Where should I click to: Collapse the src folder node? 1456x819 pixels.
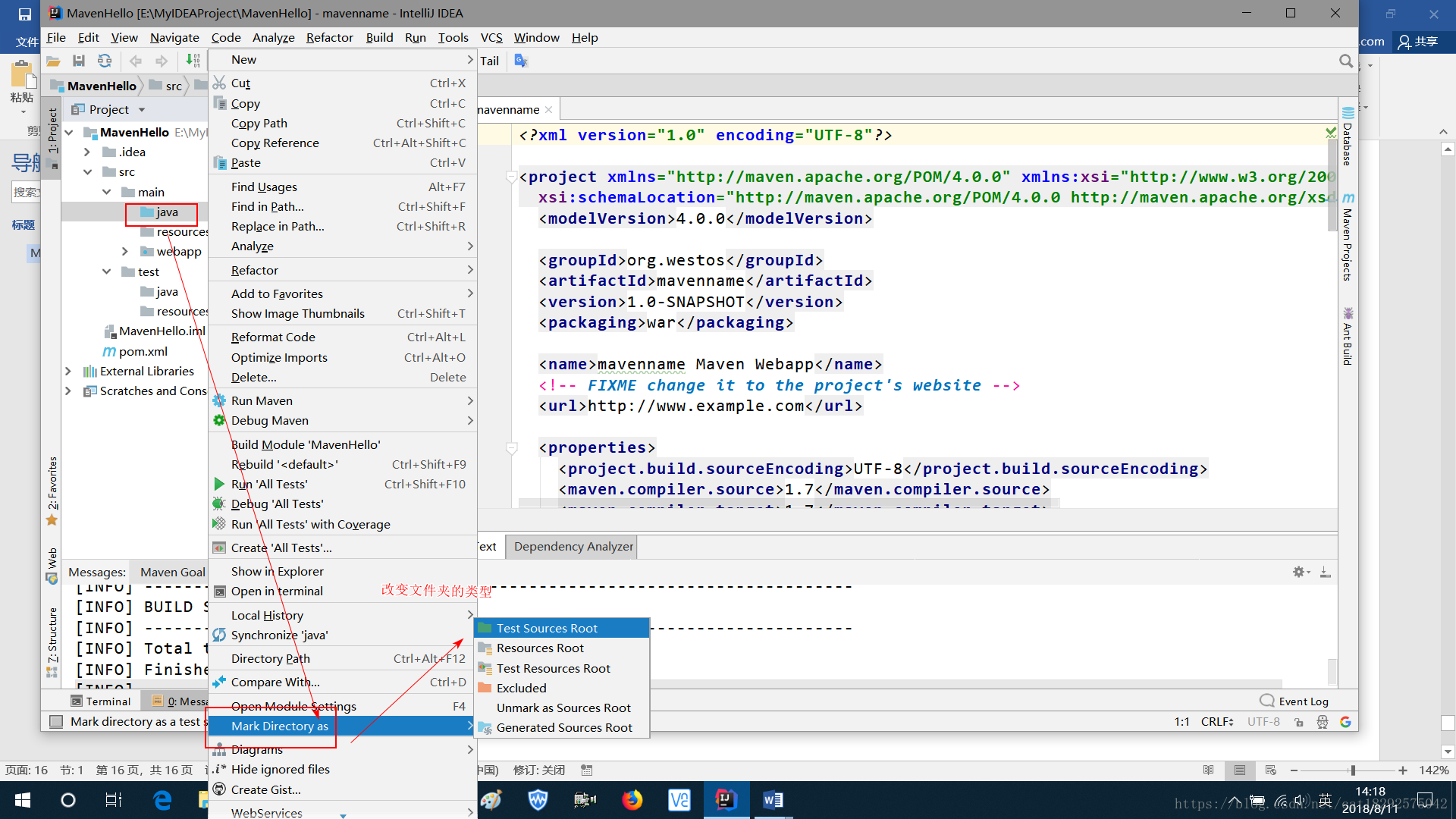coord(87,172)
